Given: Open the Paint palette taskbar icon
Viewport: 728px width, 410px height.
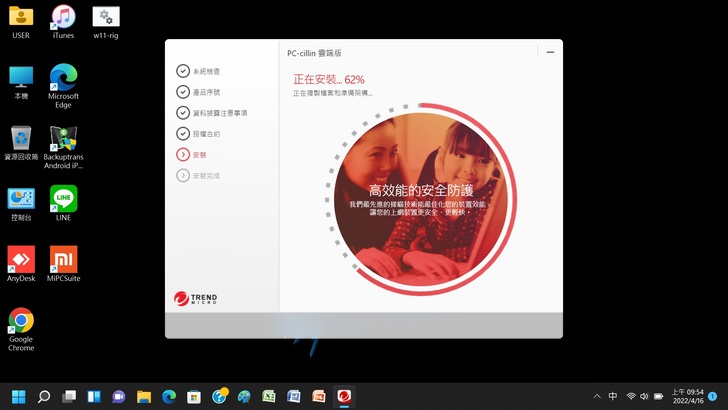Looking at the screenshot, I should (244, 397).
